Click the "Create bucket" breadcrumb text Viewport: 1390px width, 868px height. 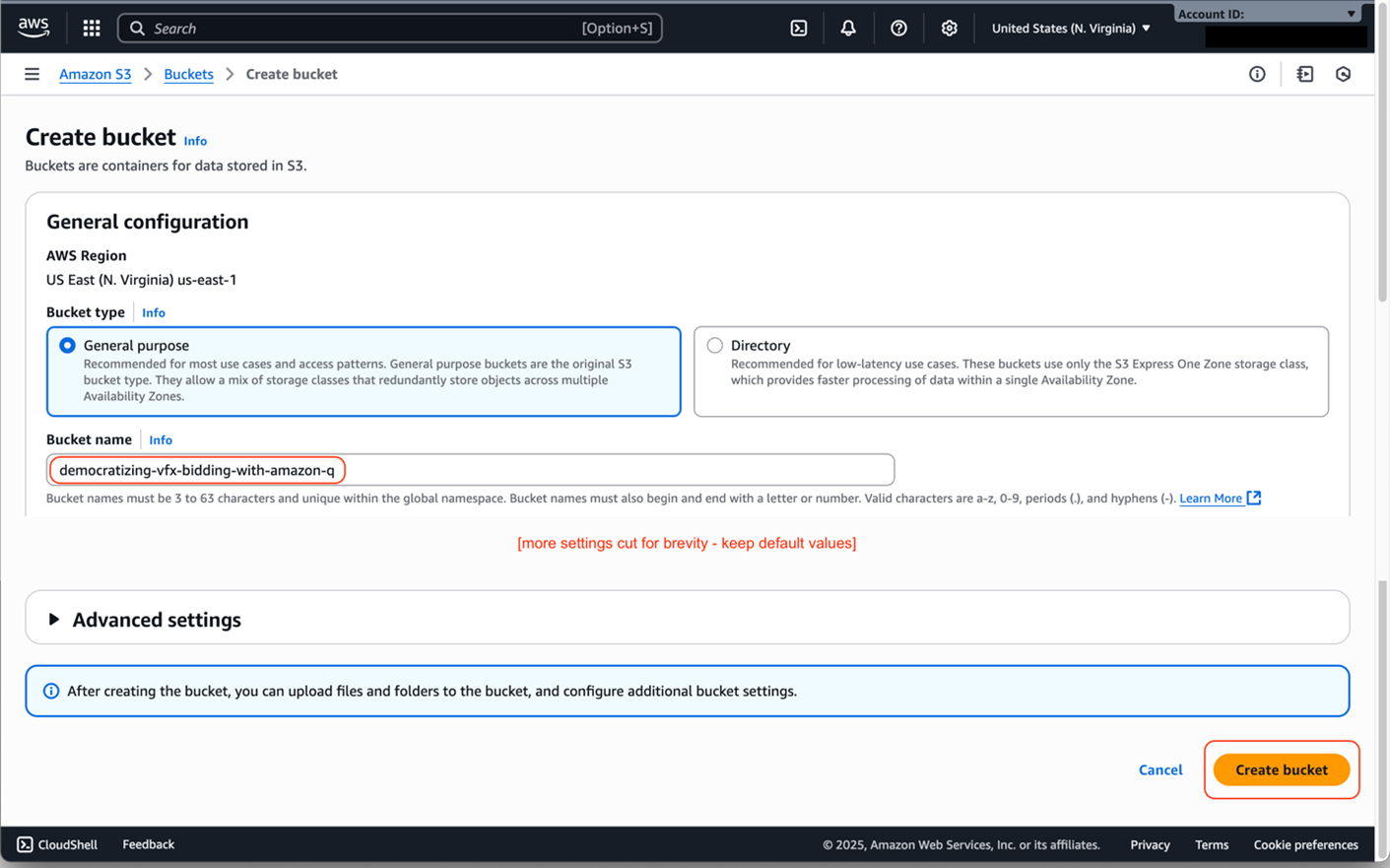coord(292,74)
